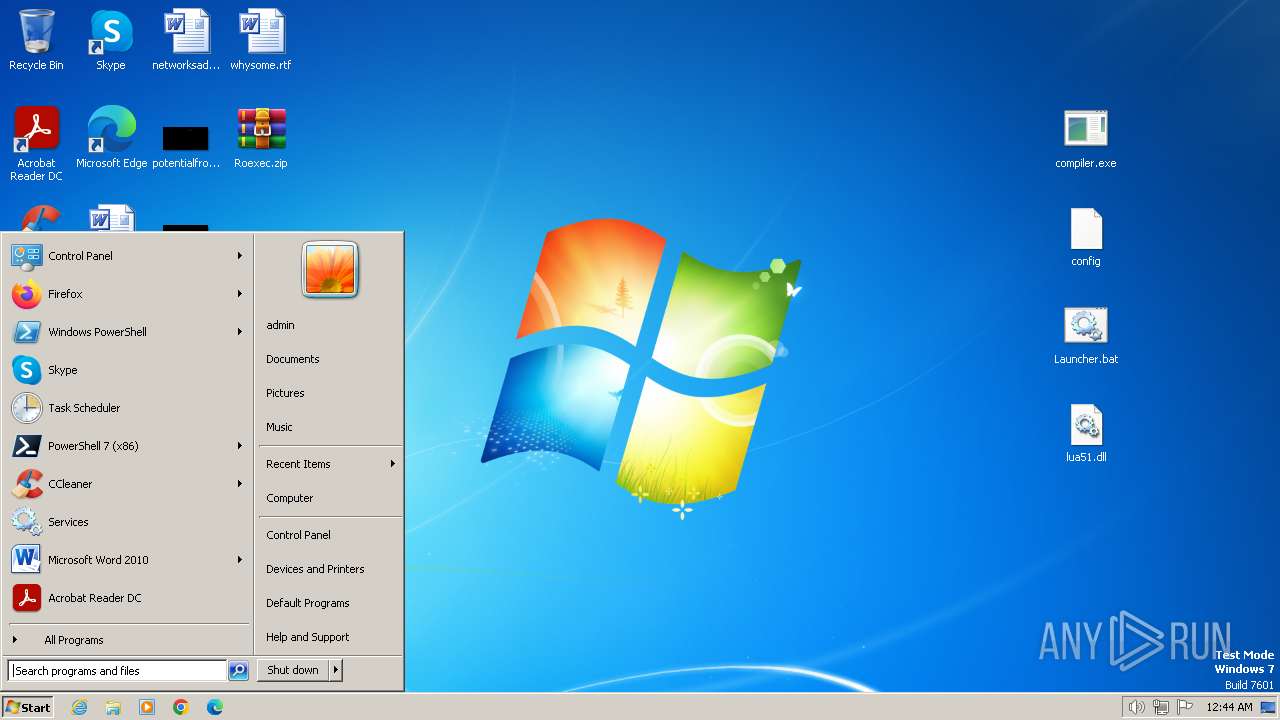Open Acrobat Reader DC from Start menu
Screen dimensions: 1280x720
(128, 598)
